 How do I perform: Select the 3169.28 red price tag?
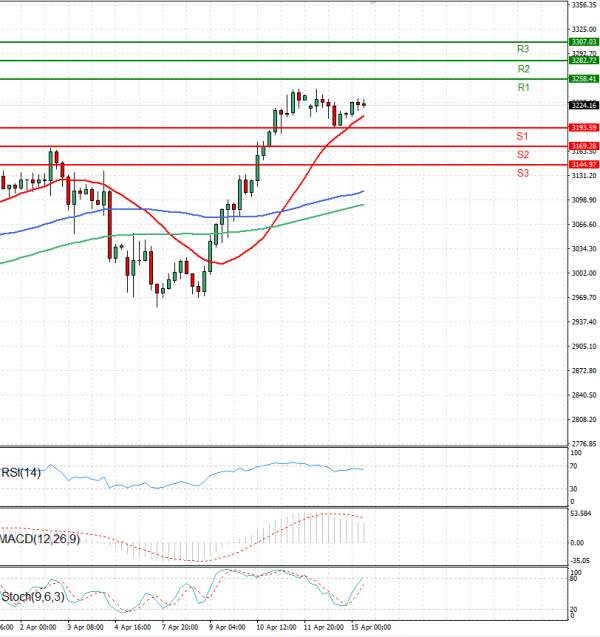coord(583,146)
